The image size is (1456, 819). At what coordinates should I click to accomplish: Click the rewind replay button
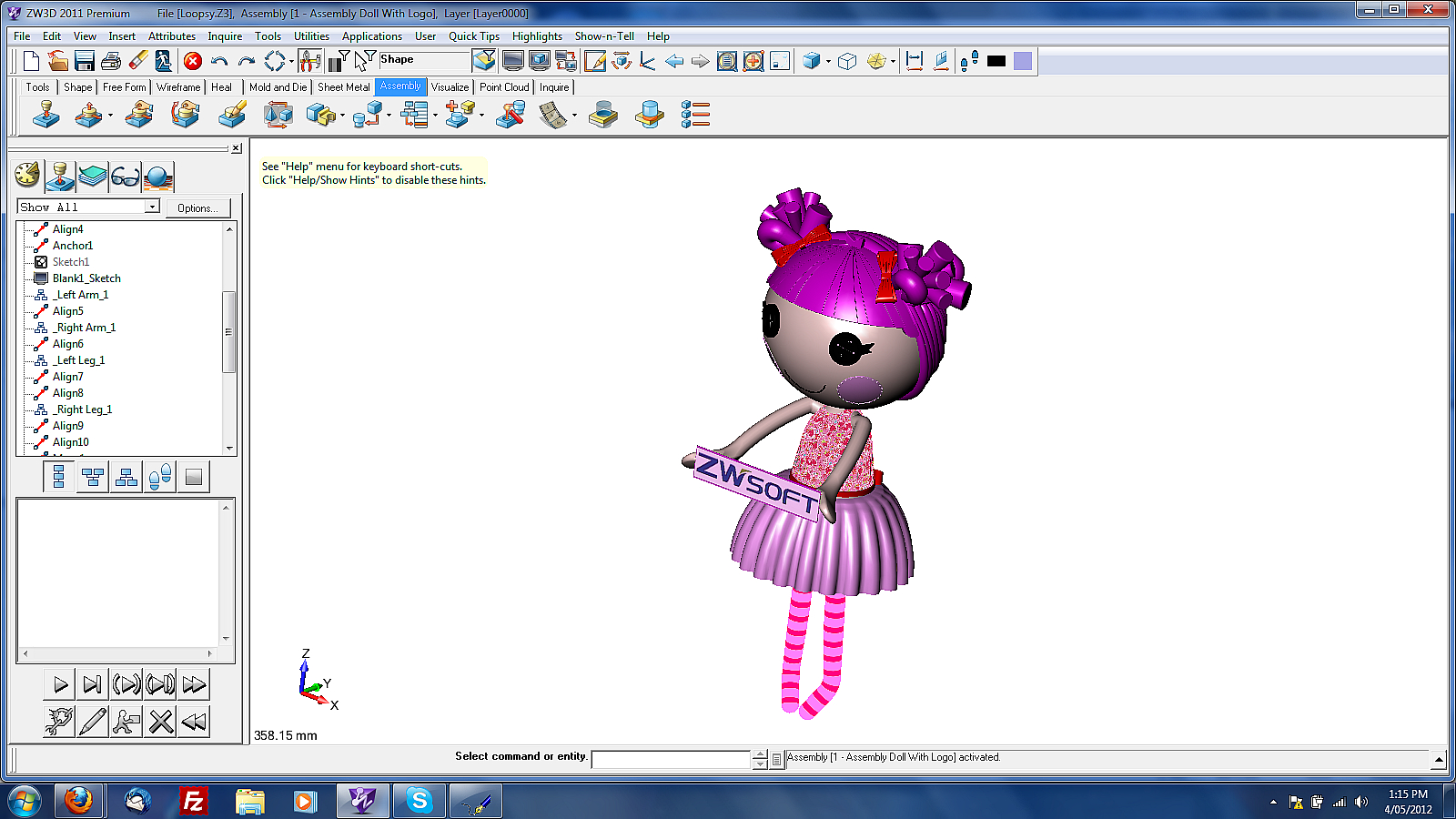(194, 722)
